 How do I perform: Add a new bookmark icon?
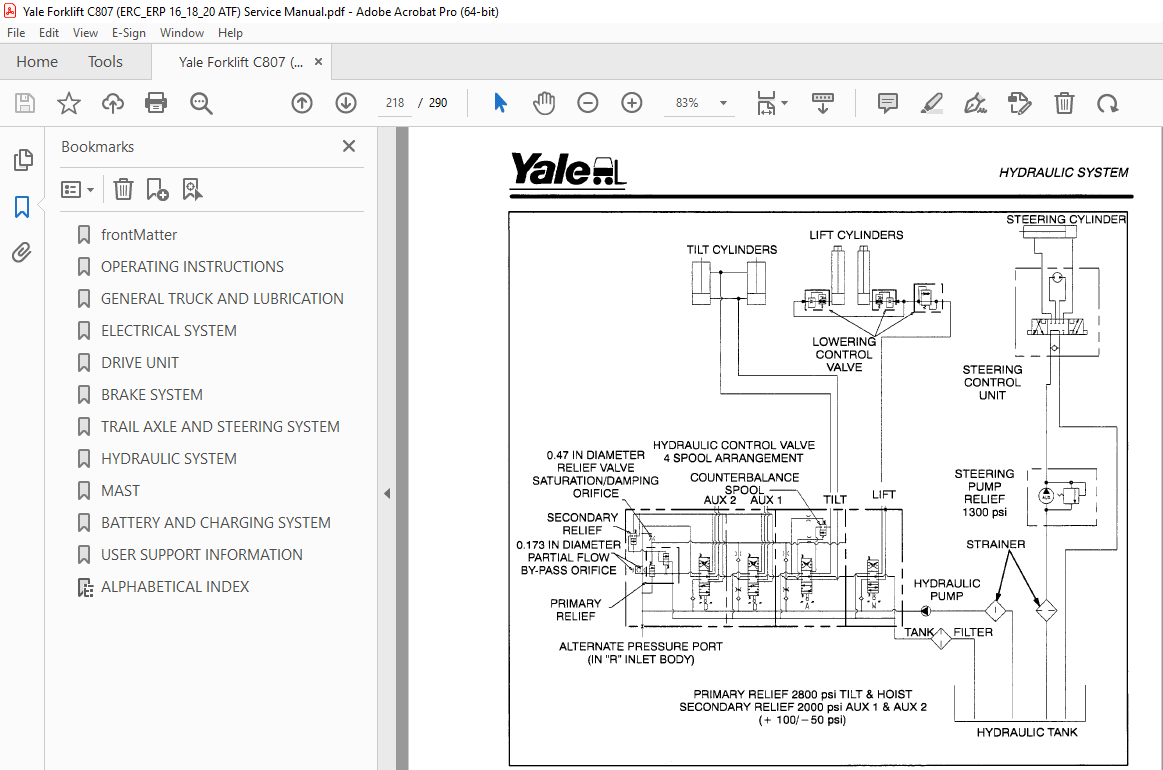pos(157,190)
